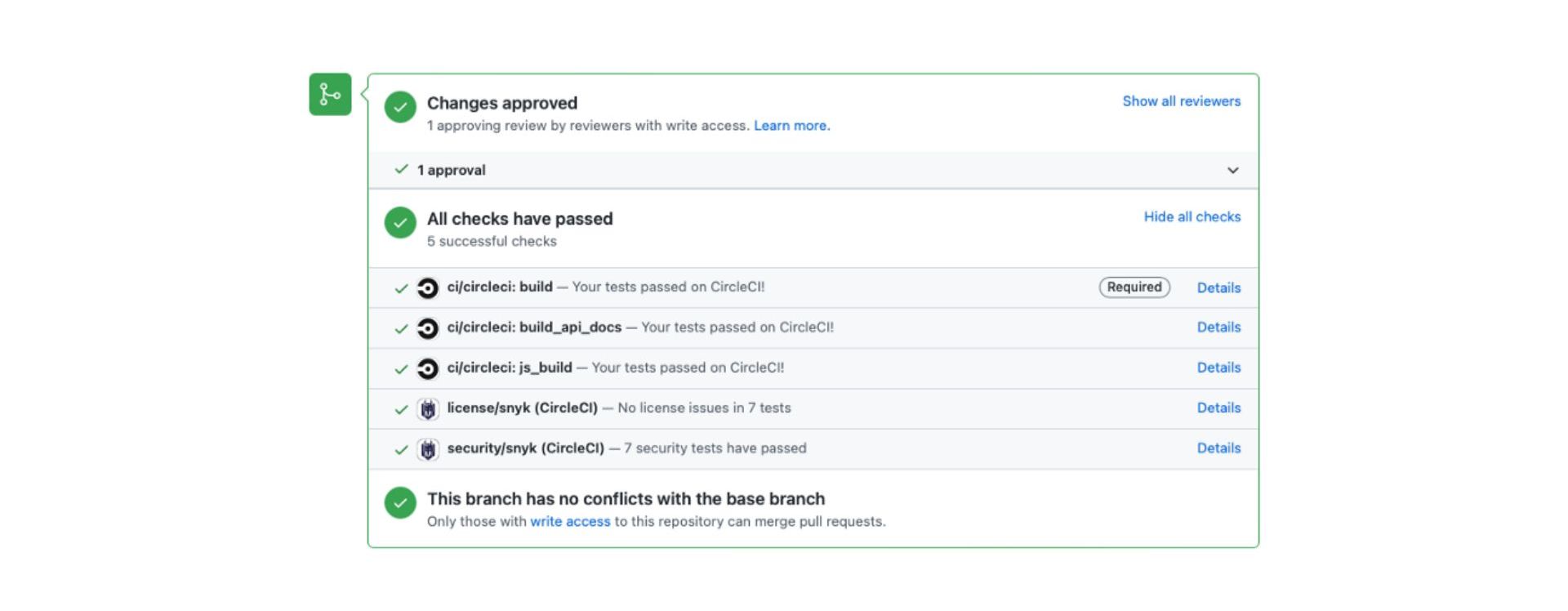Click the "ci/circleci: build_api_docs" check name

click(534, 327)
